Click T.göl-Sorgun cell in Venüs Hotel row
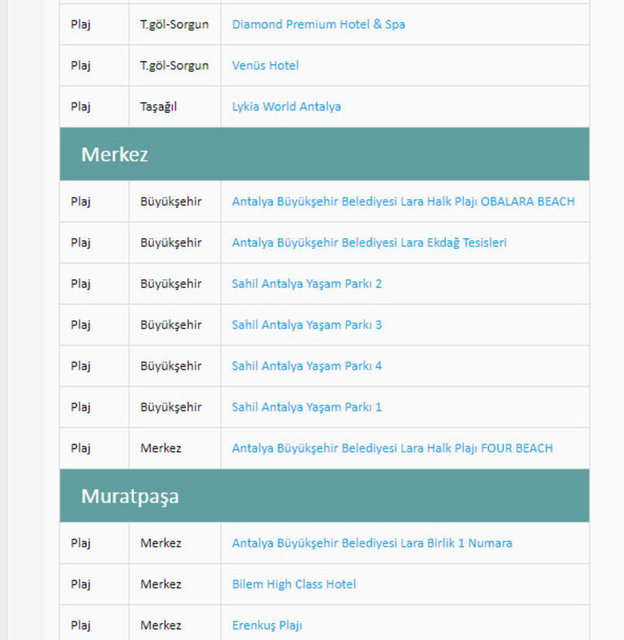The width and height of the screenshot is (624, 640). point(174,65)
